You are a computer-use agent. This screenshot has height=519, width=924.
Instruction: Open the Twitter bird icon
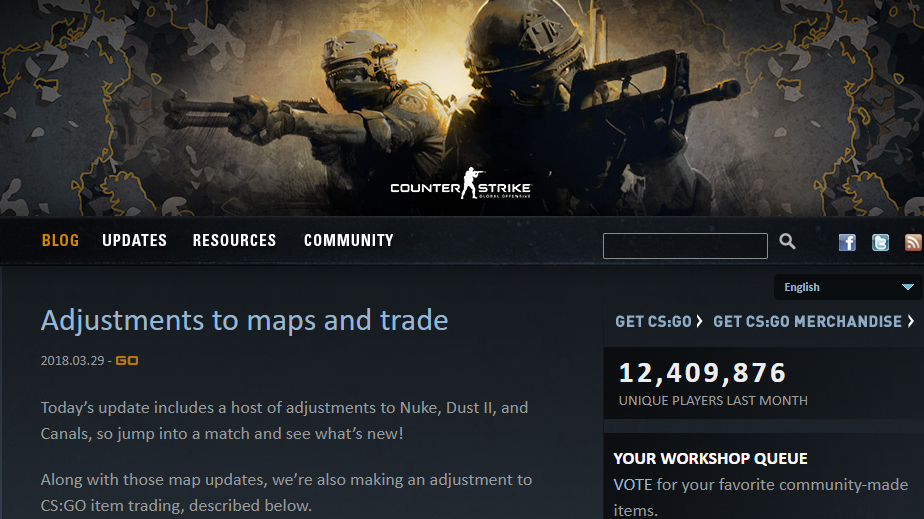coord(880,242)
